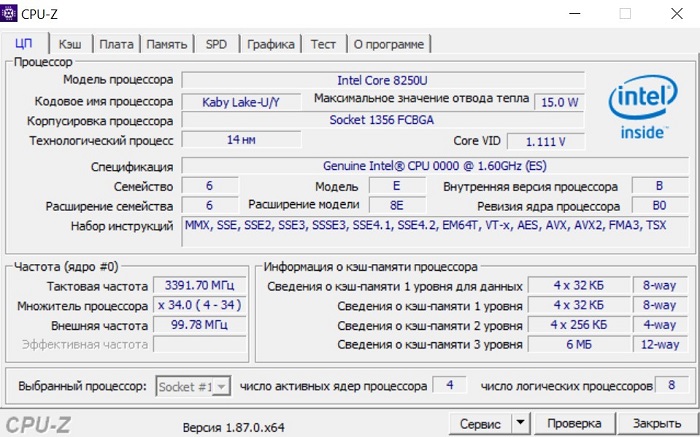This screenshot has height=437, width=700.
Task: Click the 1.111 V Core VID value
Action: [546, 142]
